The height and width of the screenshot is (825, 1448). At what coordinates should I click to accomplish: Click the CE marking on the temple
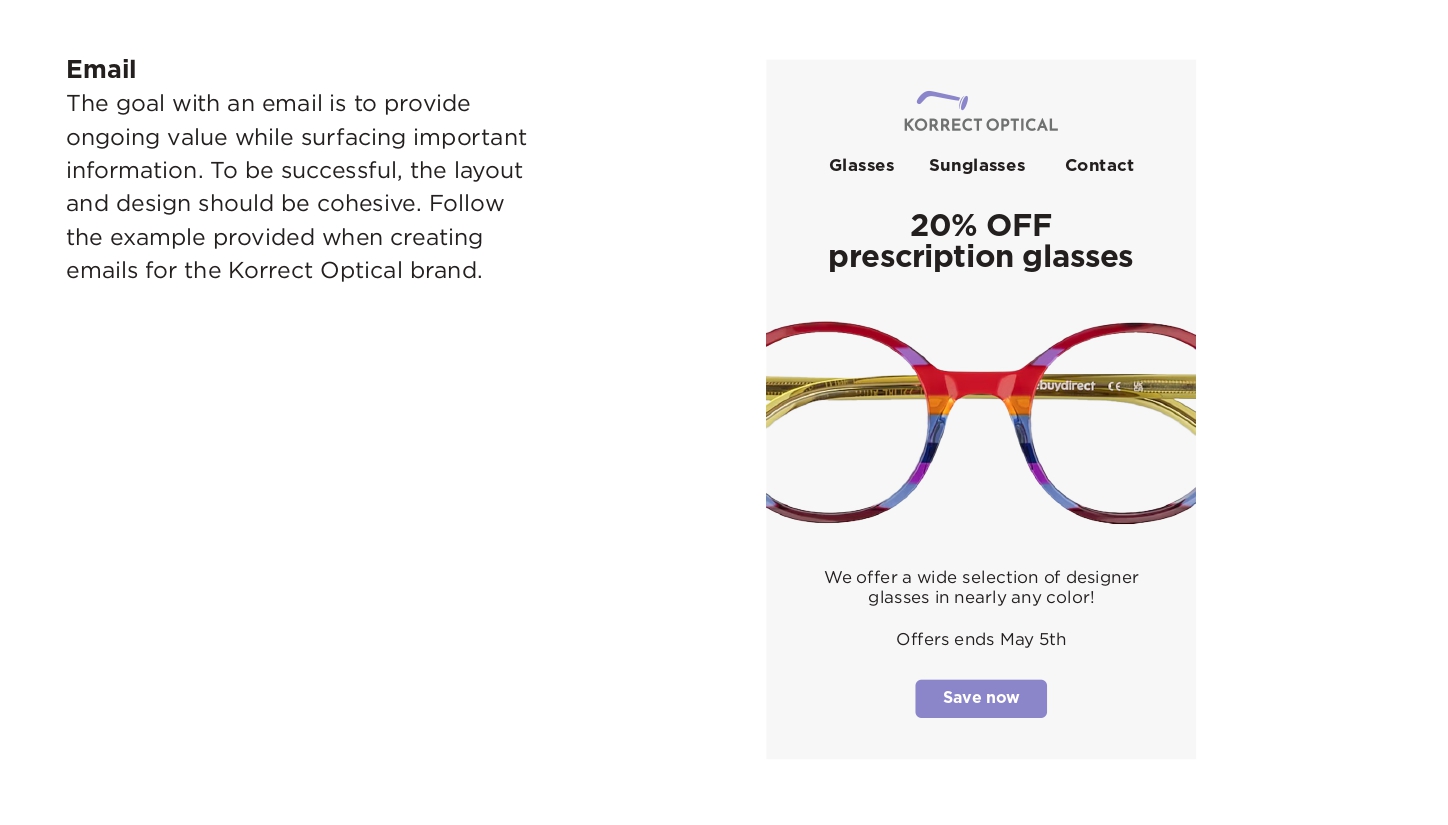click(1114, 386)
